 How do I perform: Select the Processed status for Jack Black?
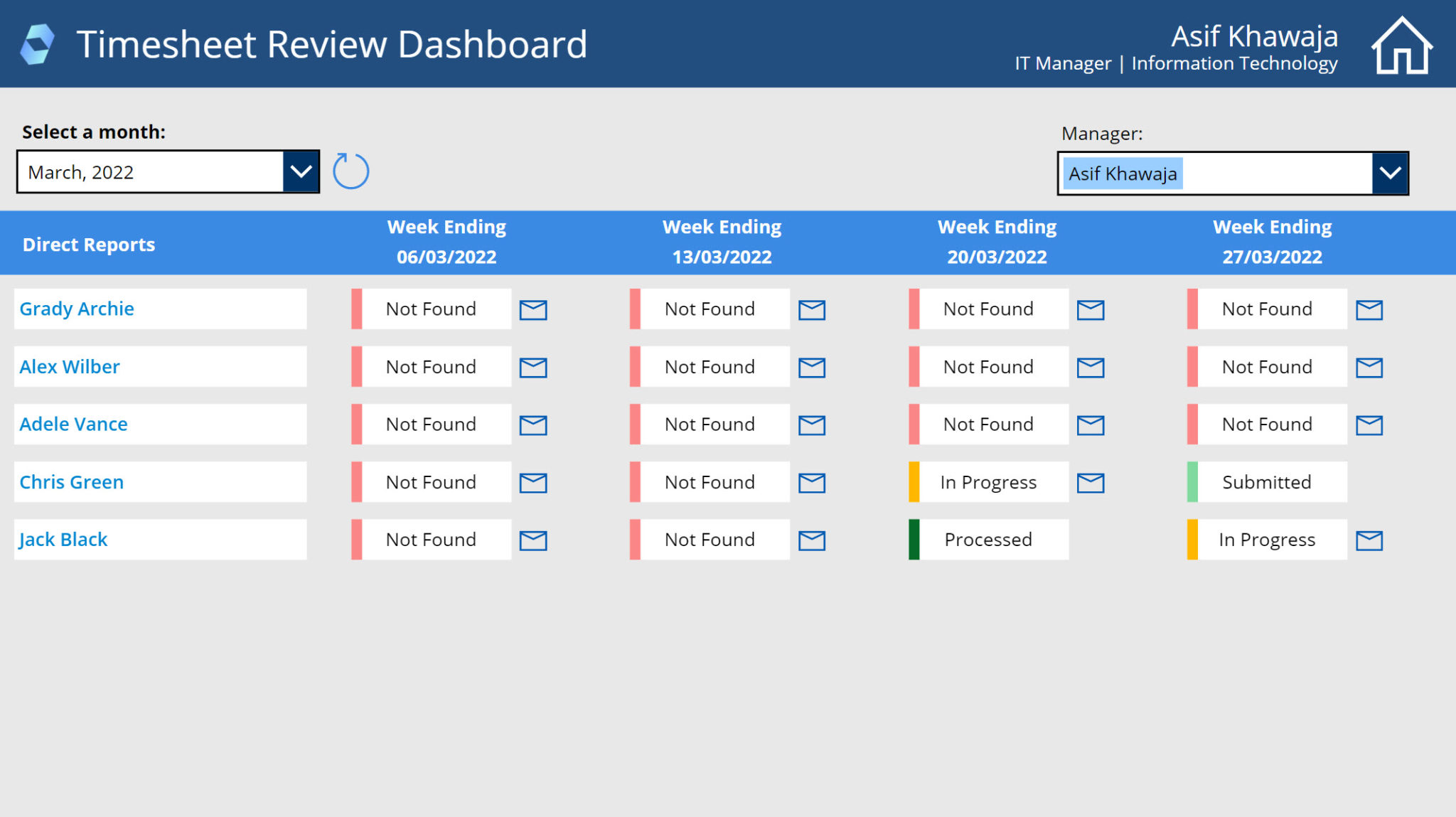point(988,539)
